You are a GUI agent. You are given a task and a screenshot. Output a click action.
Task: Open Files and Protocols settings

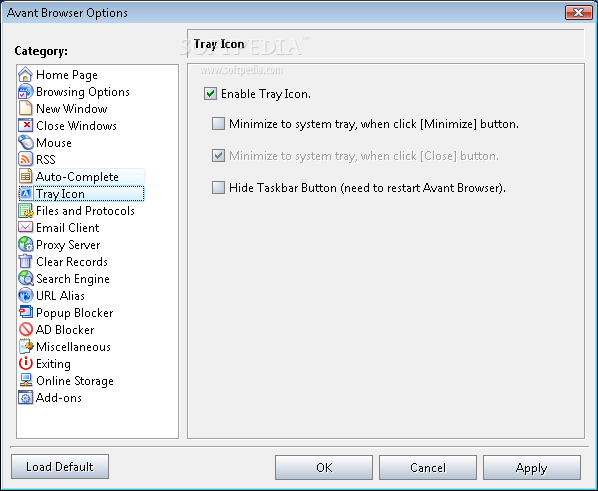pyautogui.click(x=85, y=211)
